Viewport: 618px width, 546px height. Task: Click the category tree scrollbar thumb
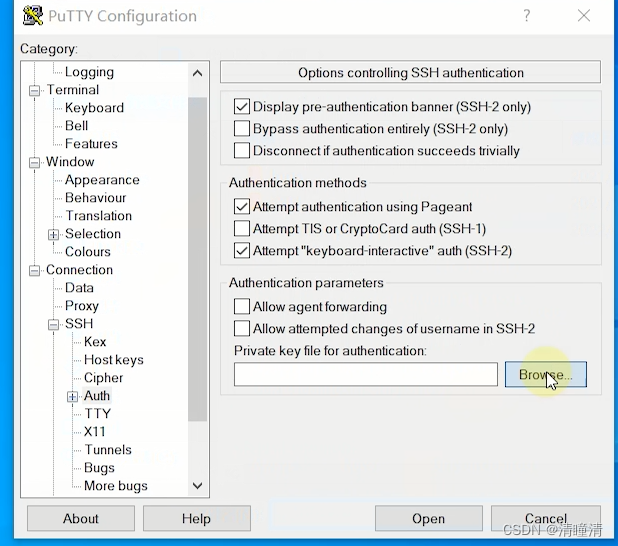point(197,259)
